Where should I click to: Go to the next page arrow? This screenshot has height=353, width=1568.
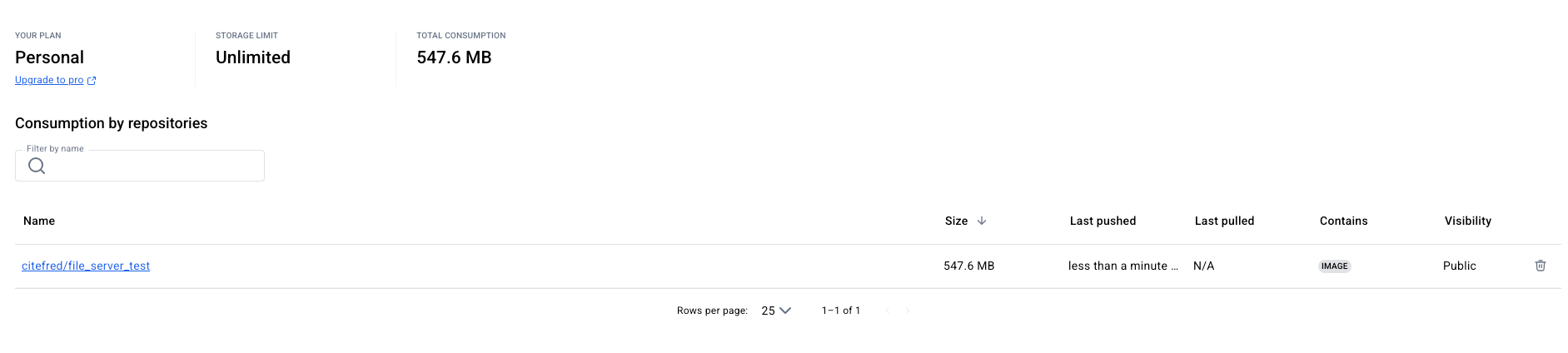click(908, 311)
